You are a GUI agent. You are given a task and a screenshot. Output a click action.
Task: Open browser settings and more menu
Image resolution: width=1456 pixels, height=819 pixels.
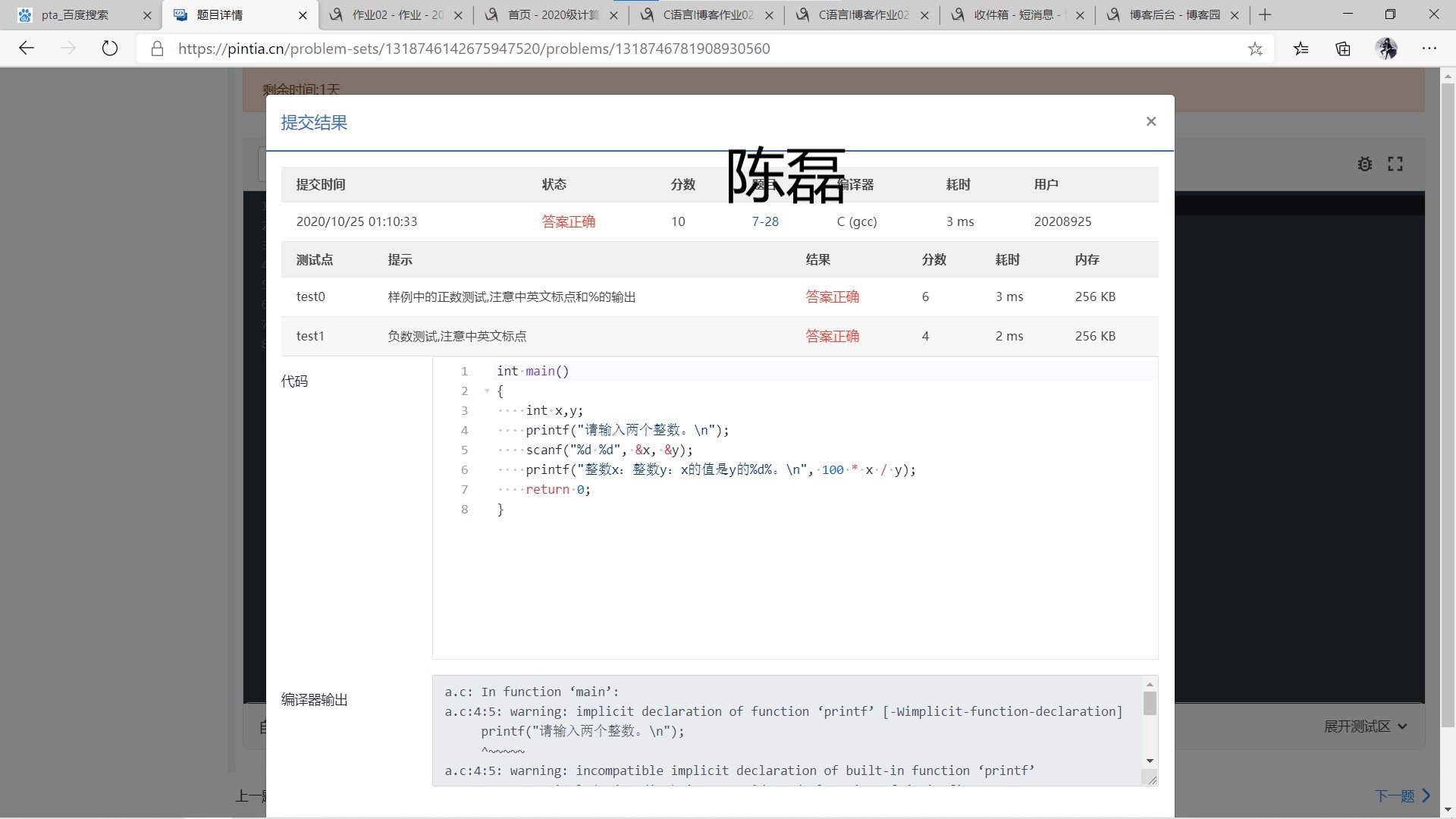[1429, 49]
